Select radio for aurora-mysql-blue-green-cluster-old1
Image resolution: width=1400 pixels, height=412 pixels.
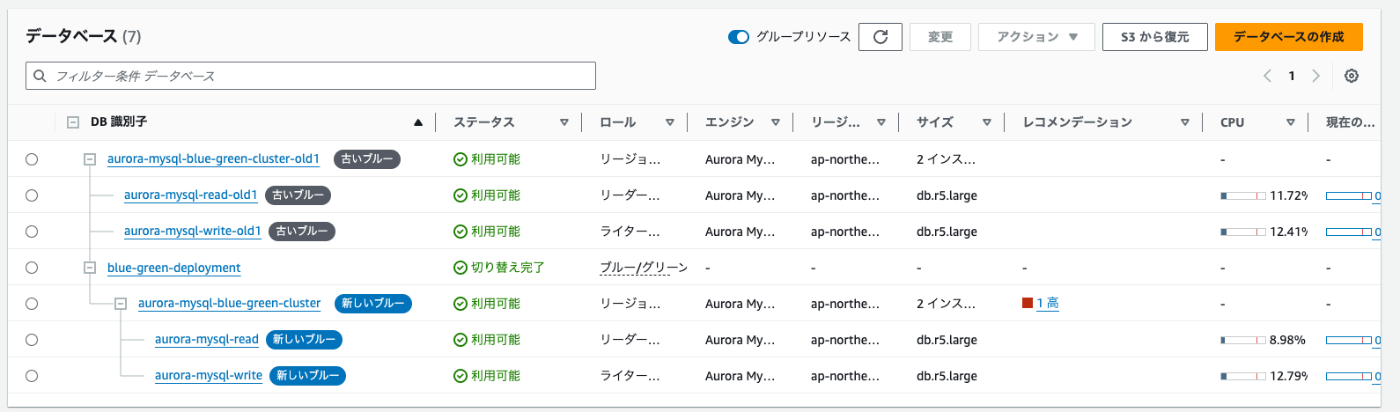[32, 159]
